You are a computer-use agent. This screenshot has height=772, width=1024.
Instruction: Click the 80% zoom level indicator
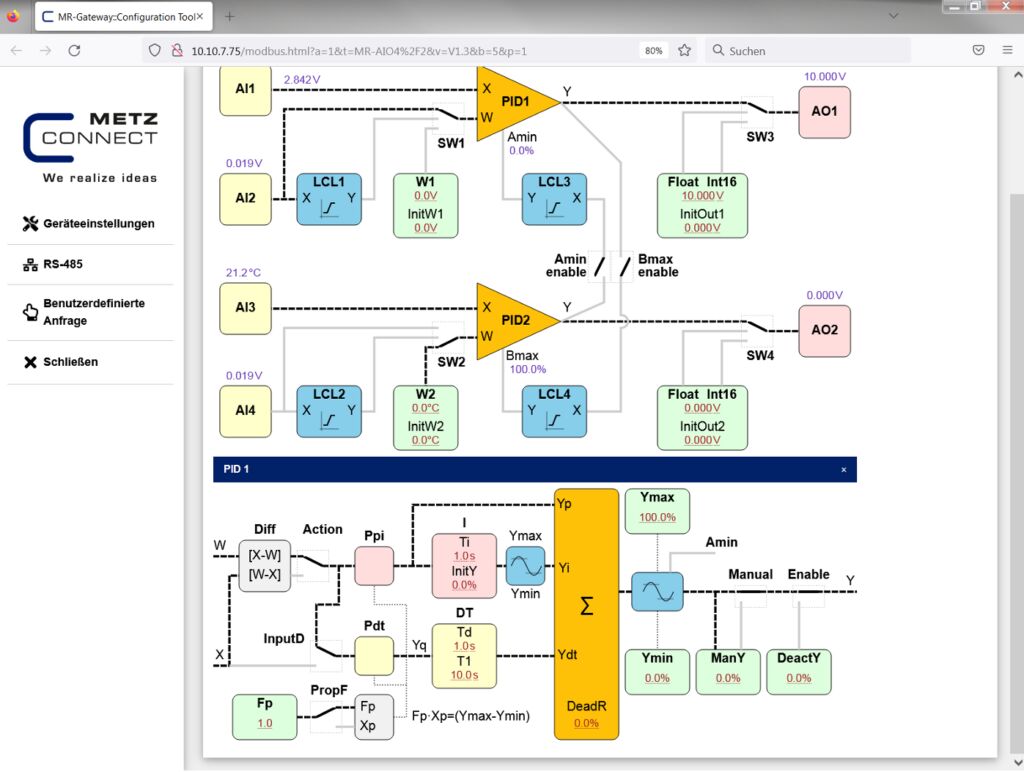click(x=653, y=50)
